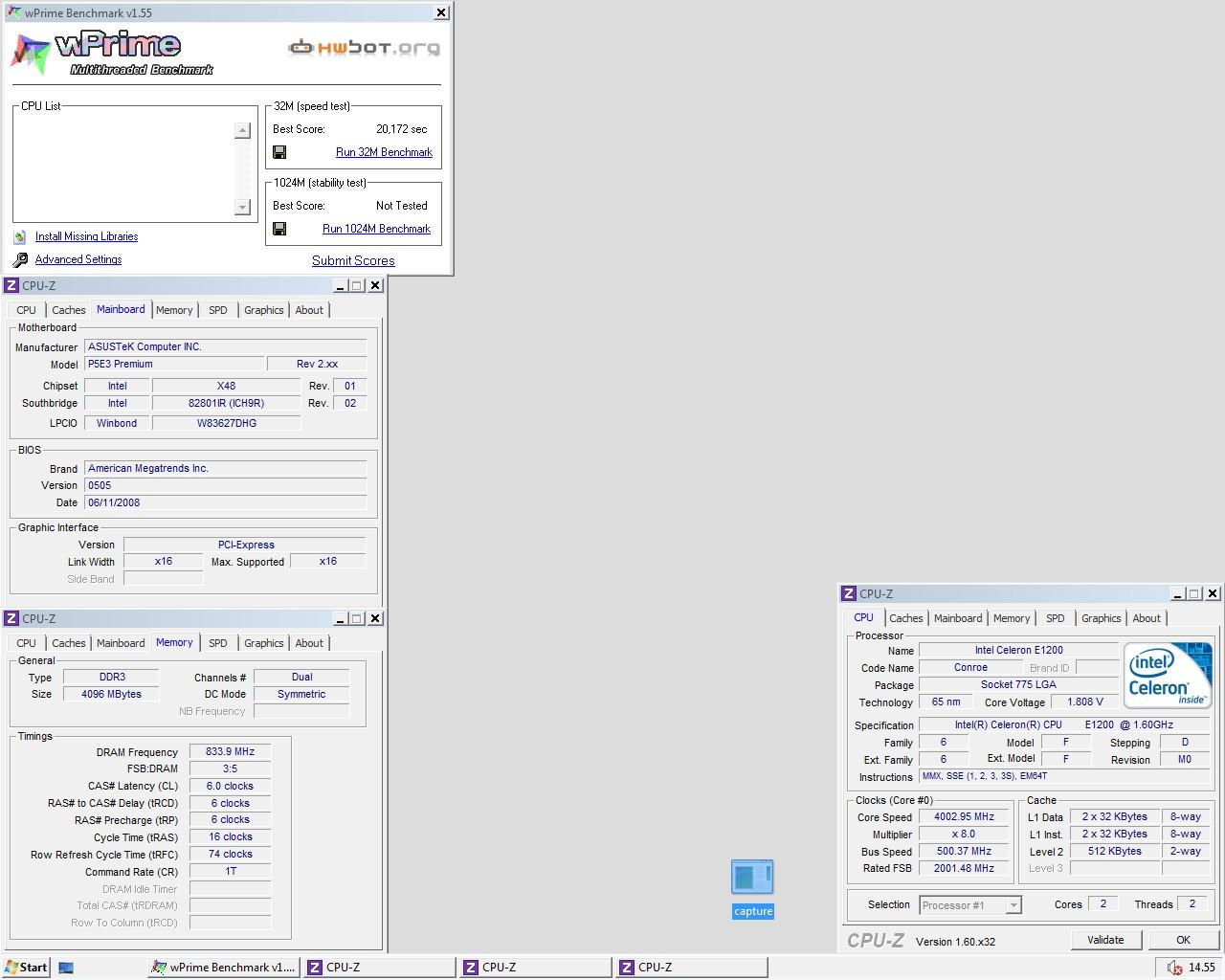Click the save icon beside Run 1024M Benchmark

[x=279, y=229]
